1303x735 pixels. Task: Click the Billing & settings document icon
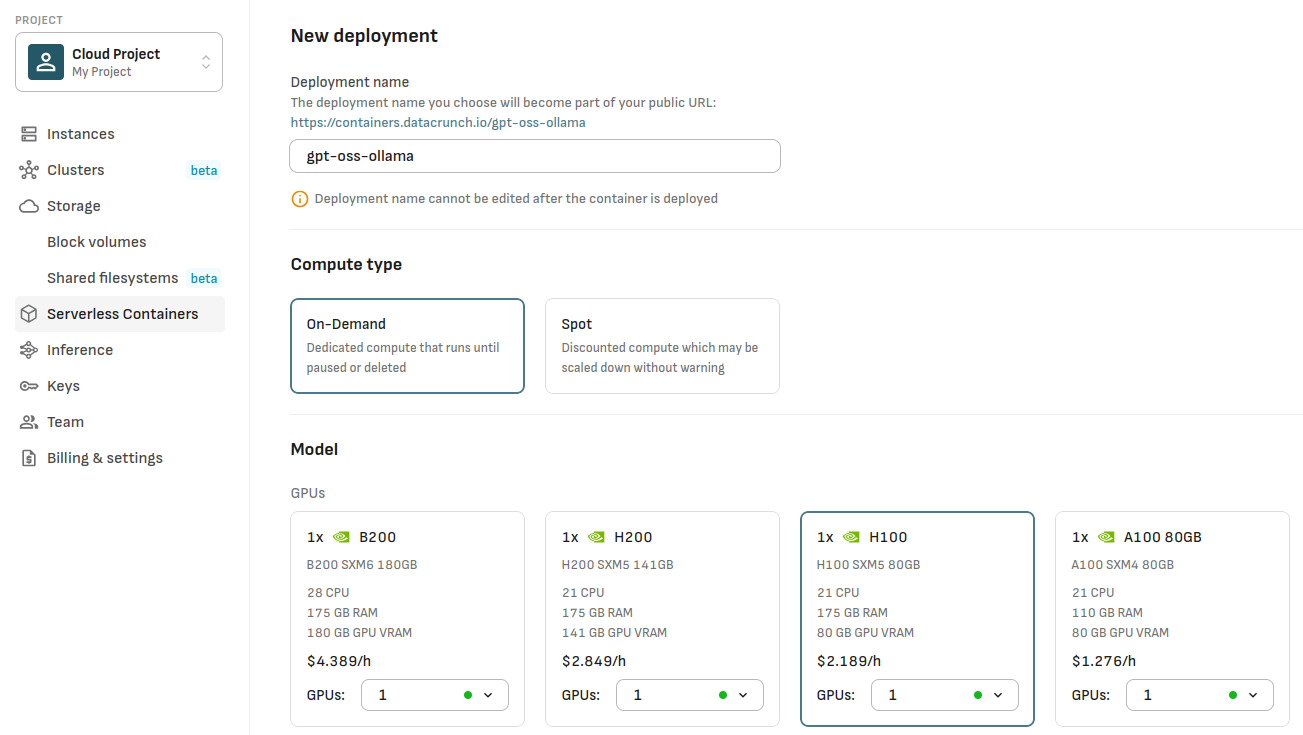coord(29,458)
